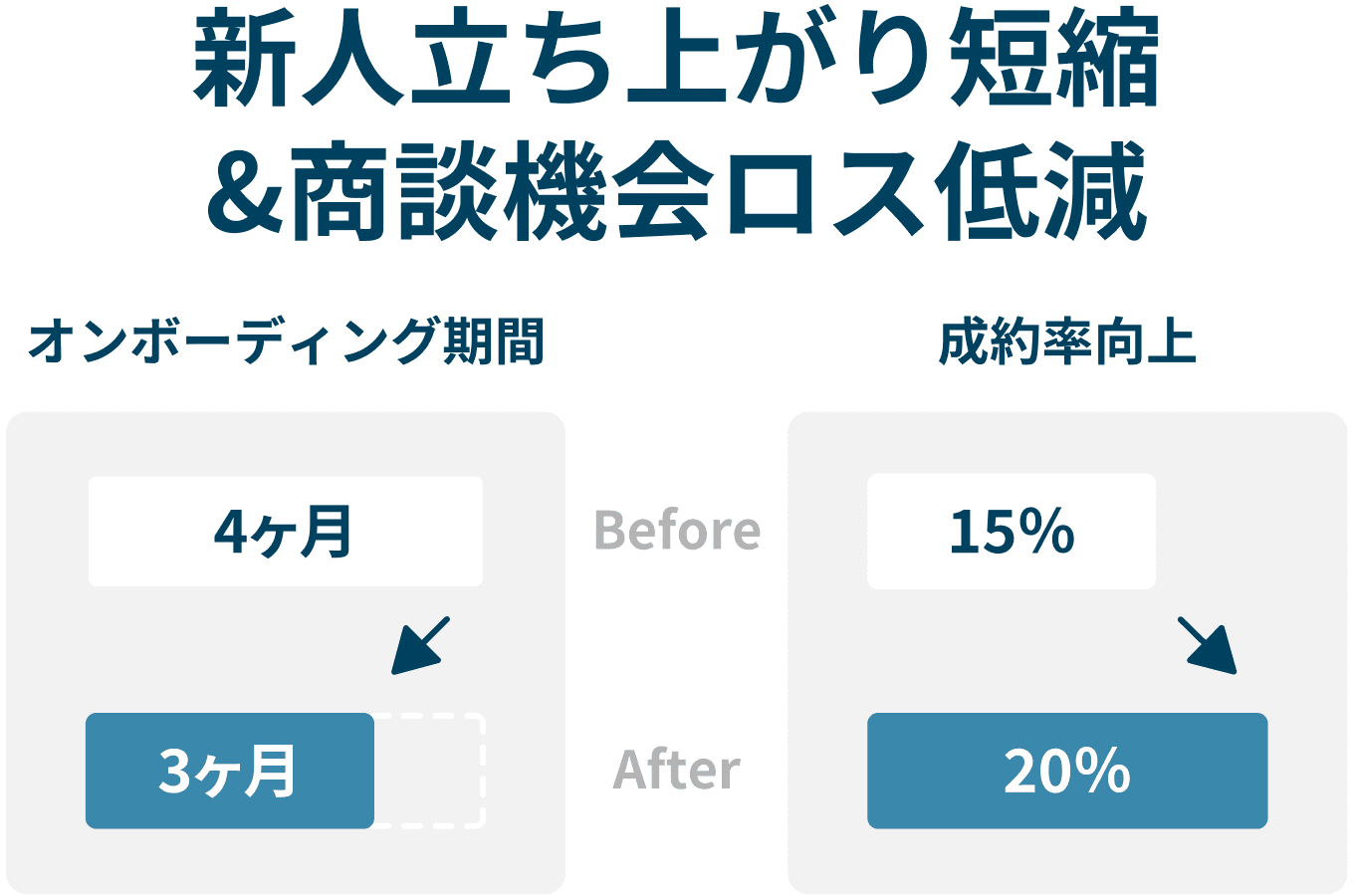
Task: Click the down-left arrow under 4ヶ月
Action: click(420, 645)
